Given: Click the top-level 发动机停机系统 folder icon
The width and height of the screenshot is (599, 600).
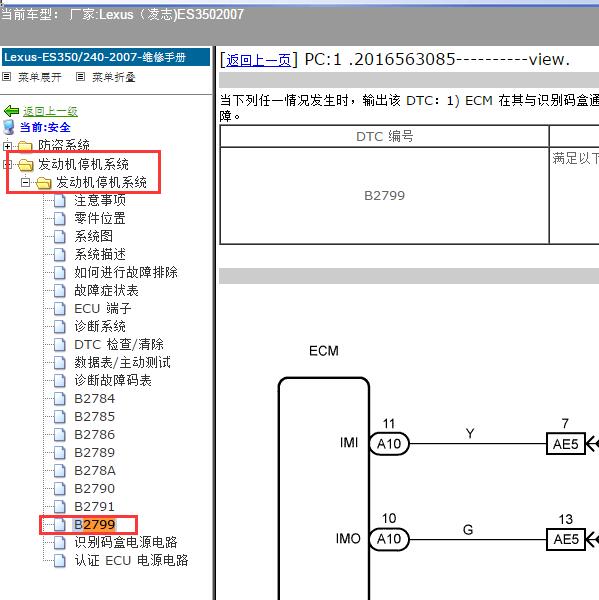Looking at the screenshot, I should (x=26, y=165).
